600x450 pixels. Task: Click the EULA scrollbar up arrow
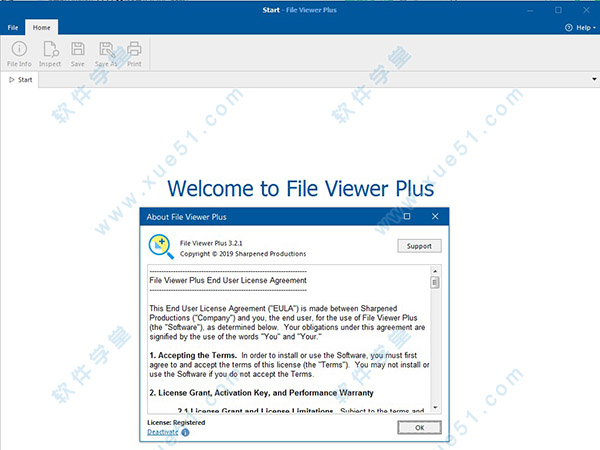[435, 271]
